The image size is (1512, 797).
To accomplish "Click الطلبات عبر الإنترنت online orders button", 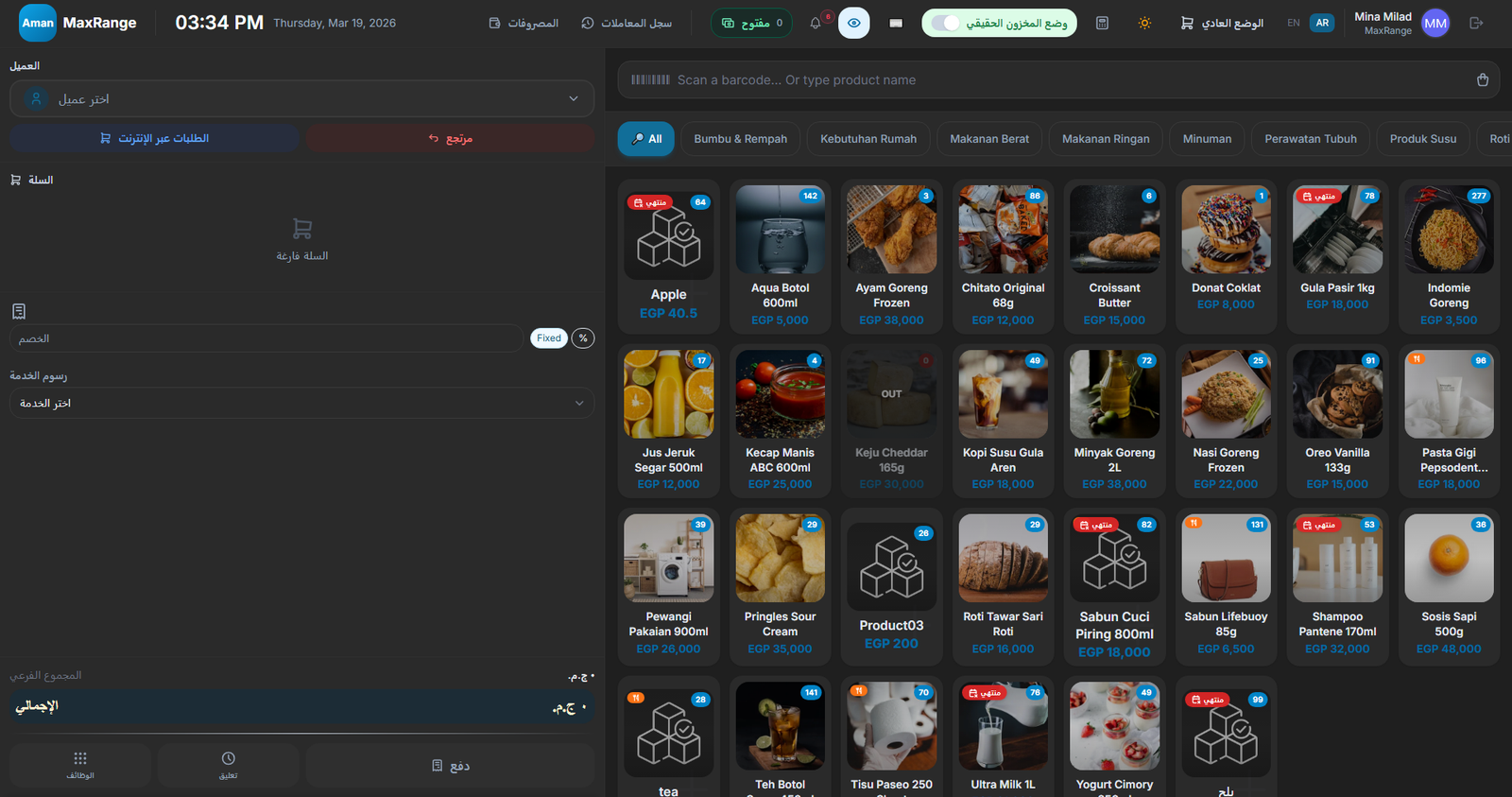I will click(x=155, y=138).
